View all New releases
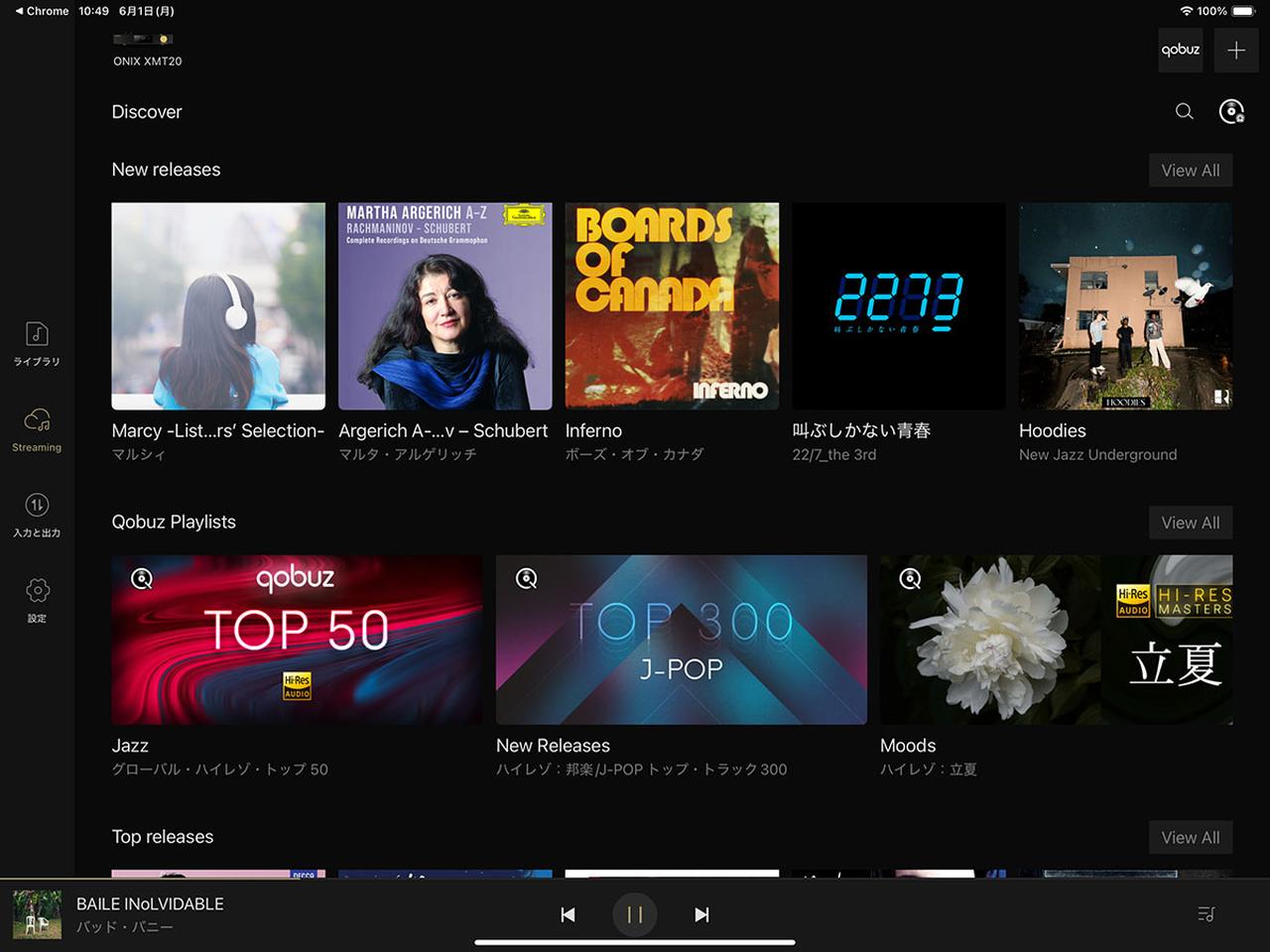Viewport: 1270px width, 952px height. click(x=1191, y=171)
